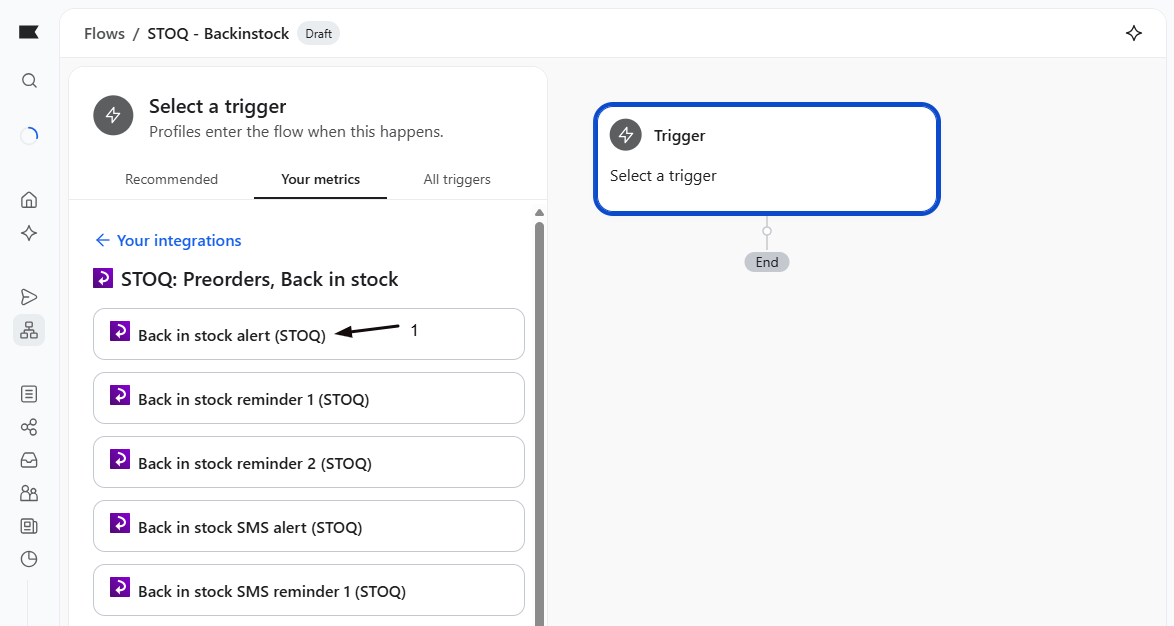Click the STOQ - Backinstock flow name
Screen dimensions: 1174x626
(218, 34)
